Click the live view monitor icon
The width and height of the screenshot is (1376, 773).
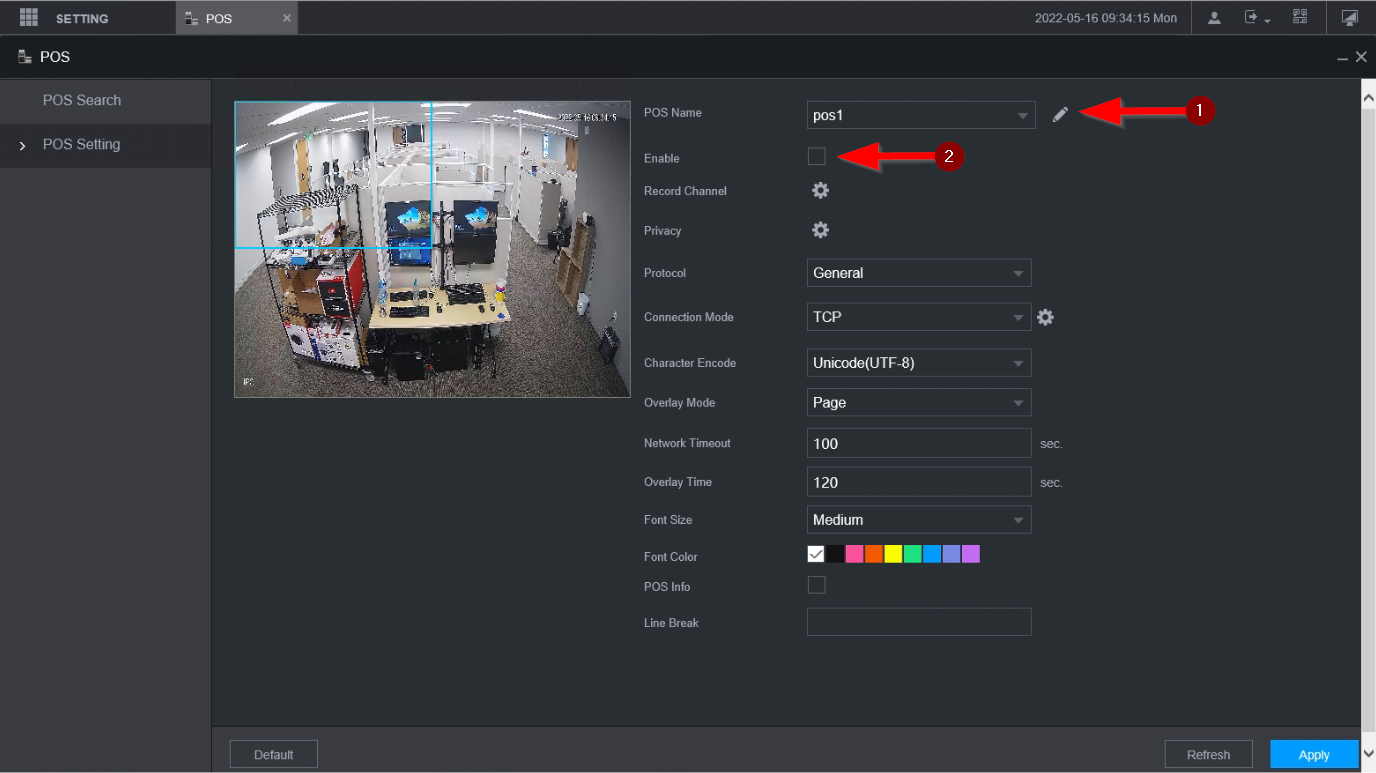click(1349, 18)
